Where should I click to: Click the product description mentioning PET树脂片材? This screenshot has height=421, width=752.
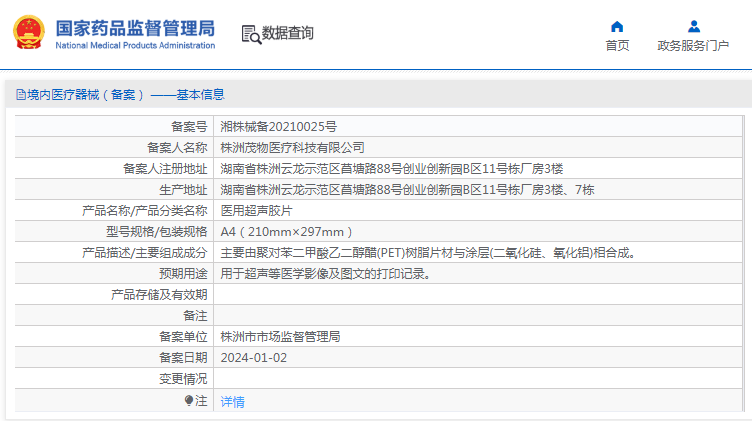(429, 253)
